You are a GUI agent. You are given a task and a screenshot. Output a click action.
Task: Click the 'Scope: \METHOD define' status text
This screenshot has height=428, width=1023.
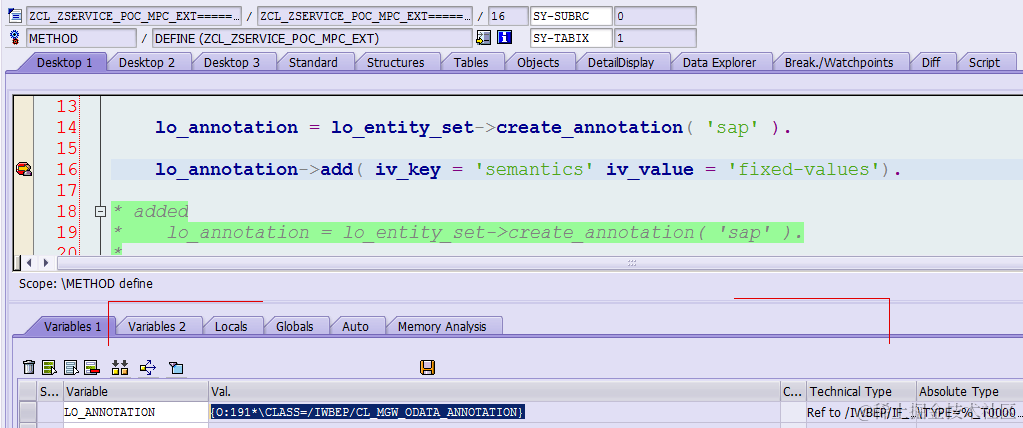pyautogui.click(x=86, y=284)
